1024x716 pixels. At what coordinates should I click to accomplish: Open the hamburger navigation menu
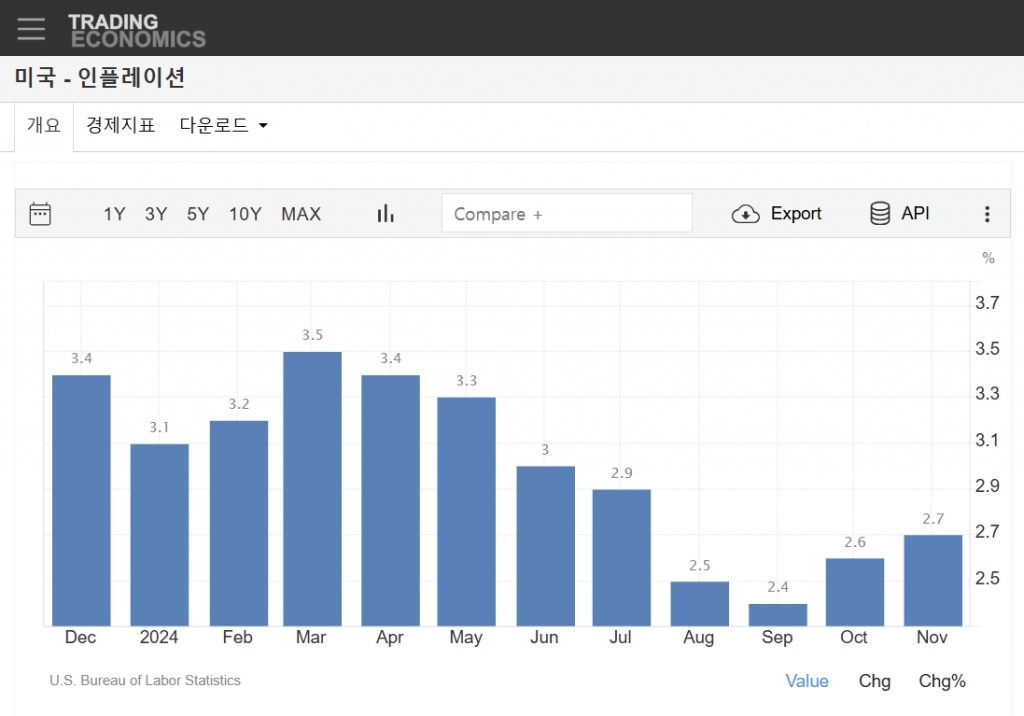31,28
